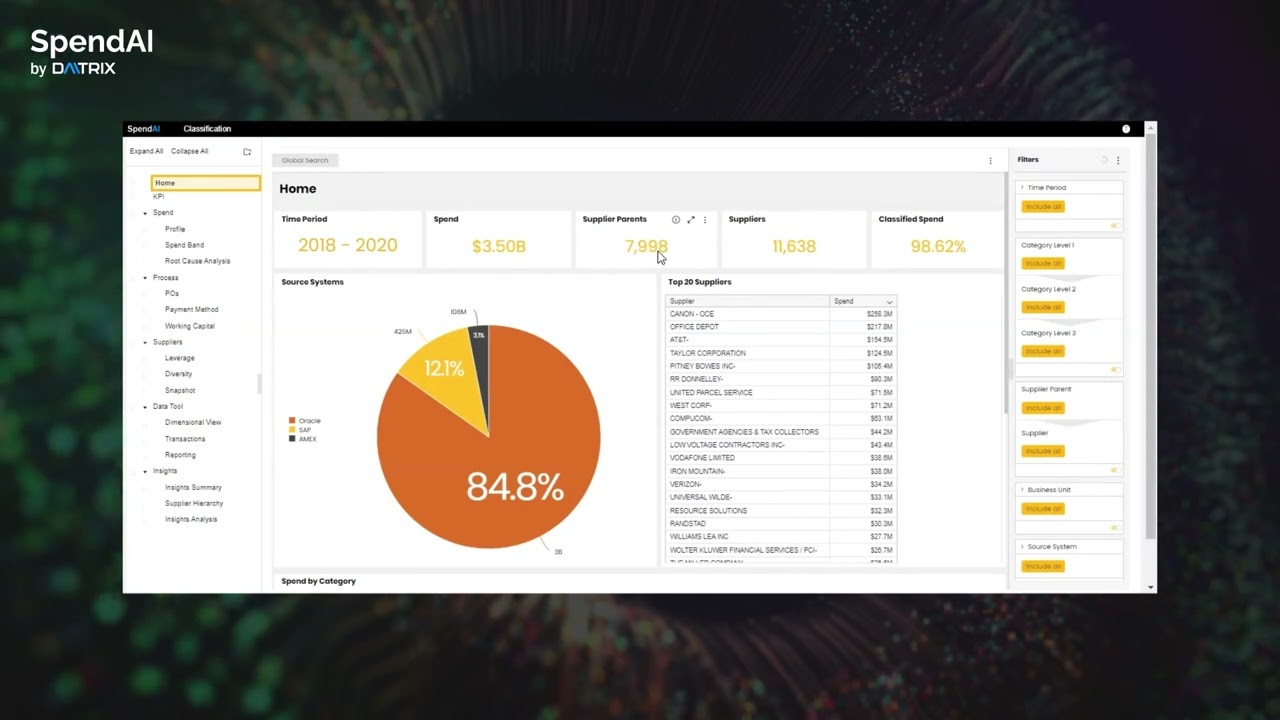Click Include all under Source System

(1043, 567)
